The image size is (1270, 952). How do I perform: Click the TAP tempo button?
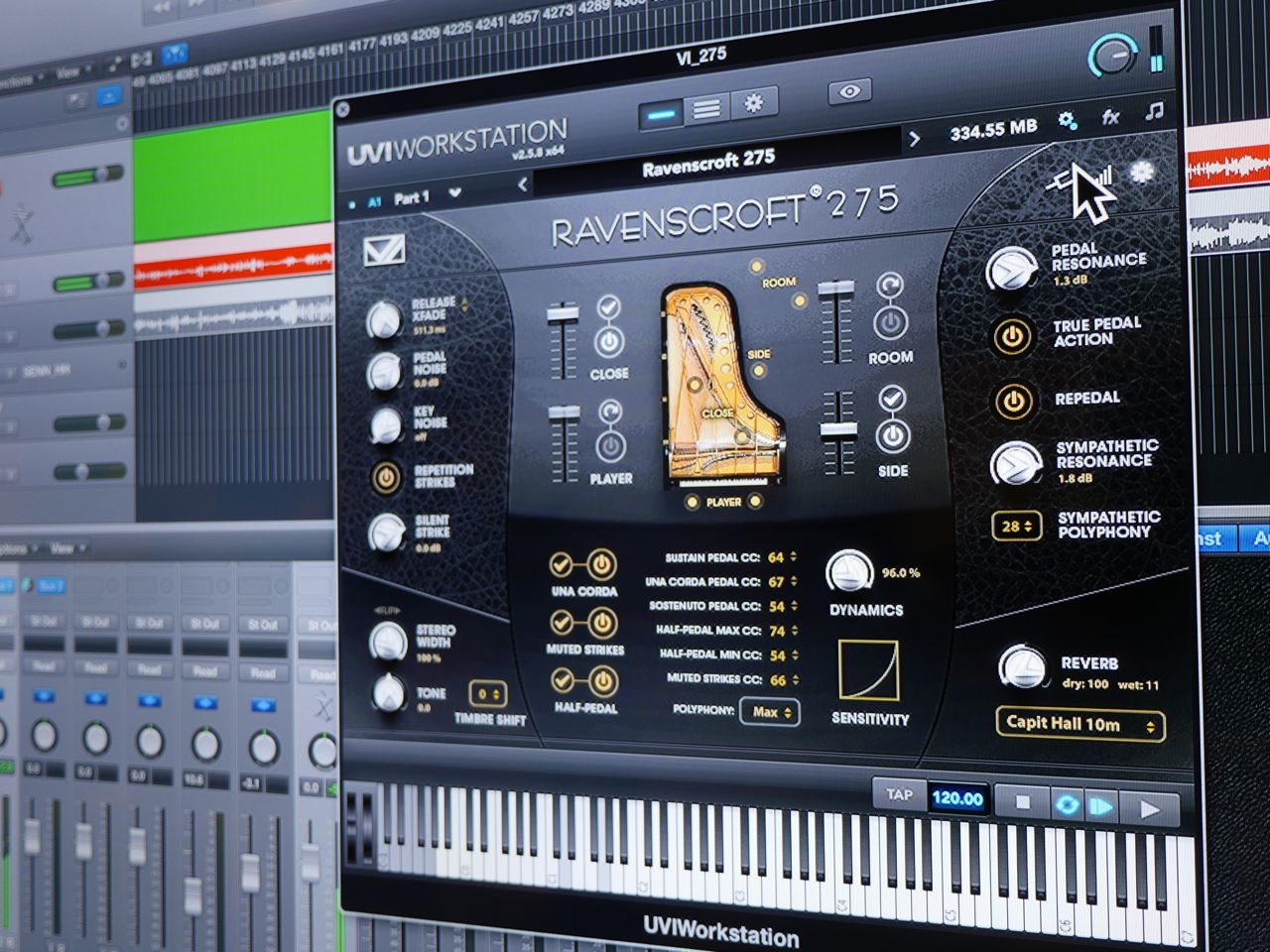point(899,794)
